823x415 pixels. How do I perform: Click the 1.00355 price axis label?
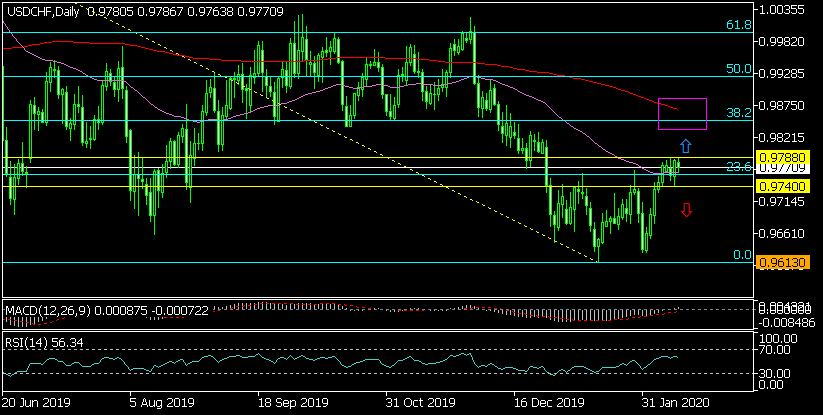(783, 10)
